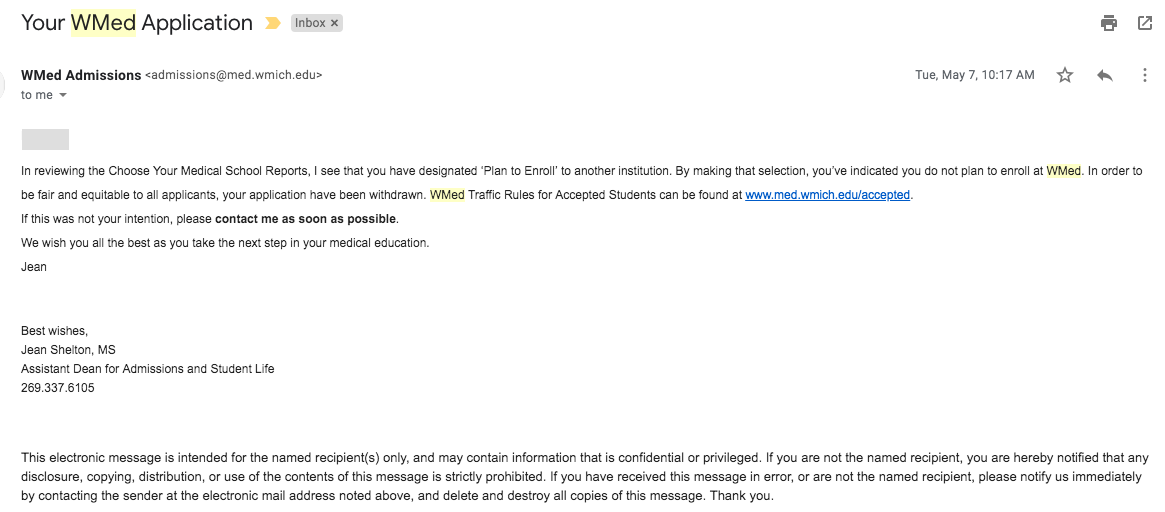This screenshot has height=512, width=1165.
Task: Select the admissions@med.wmich.edu sender address
Action: click(234, 75)
